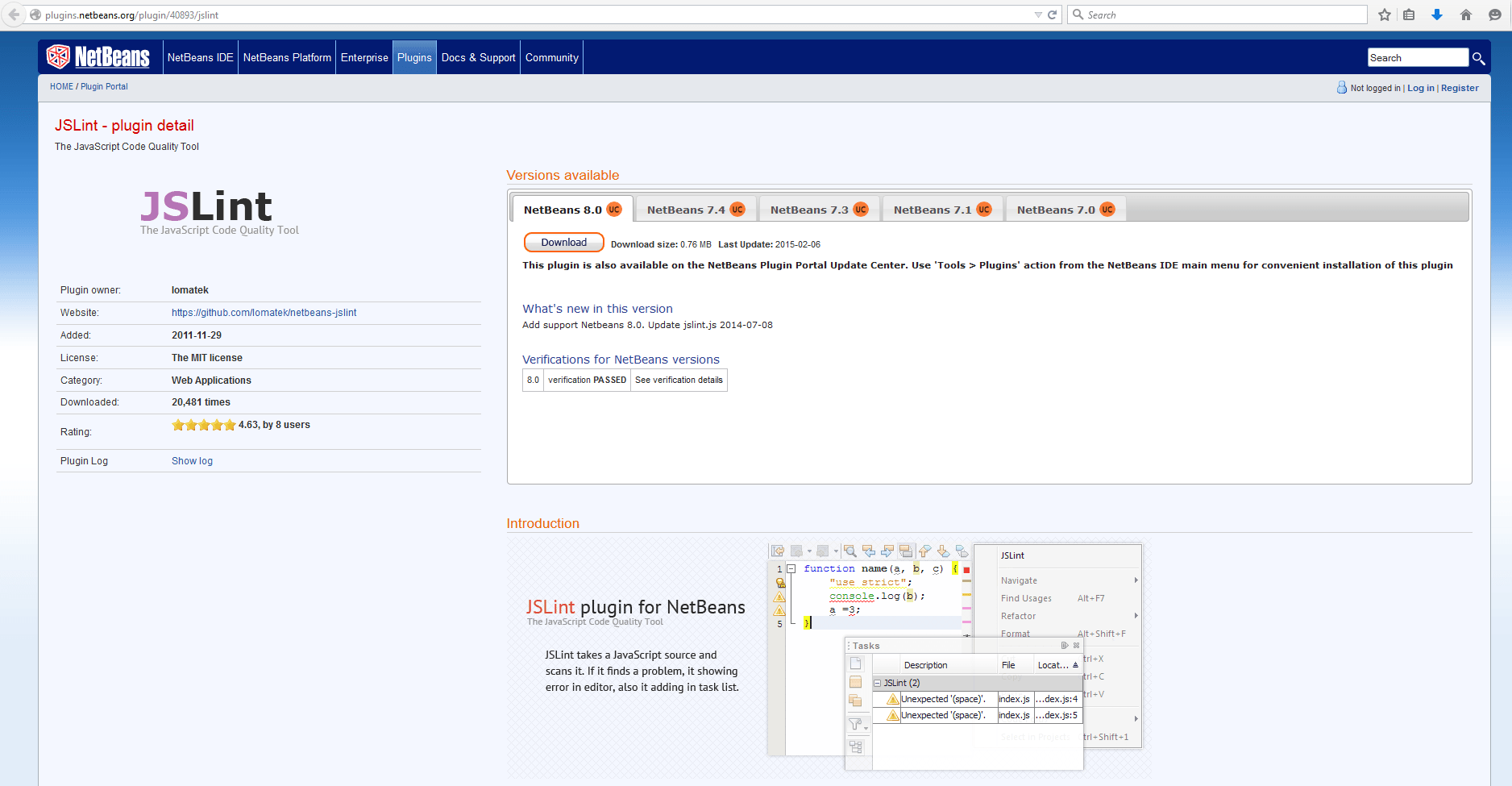
Task: Go to the browser home page icon
Action: click(1466, 15)
